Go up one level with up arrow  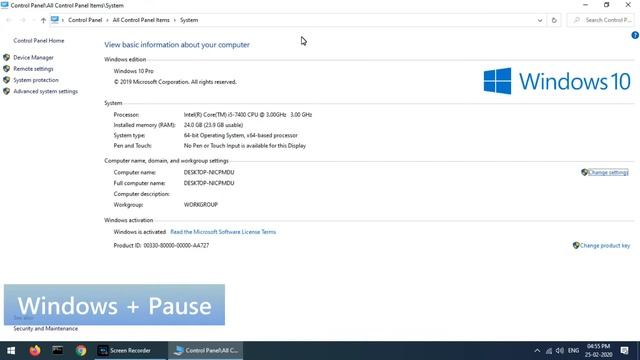tap(43, 20)
